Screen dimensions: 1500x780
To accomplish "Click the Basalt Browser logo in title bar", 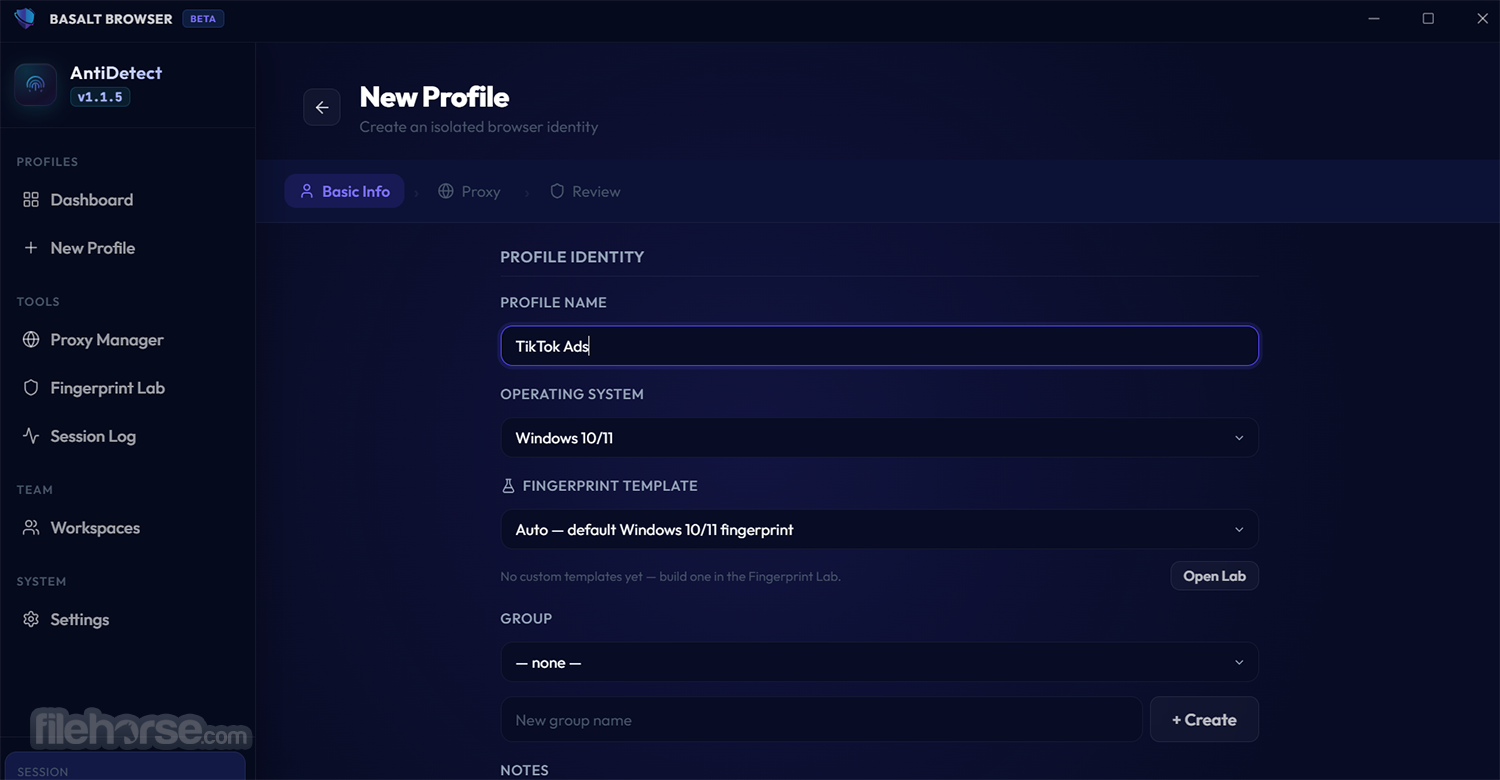I will [x=25, y=19].
